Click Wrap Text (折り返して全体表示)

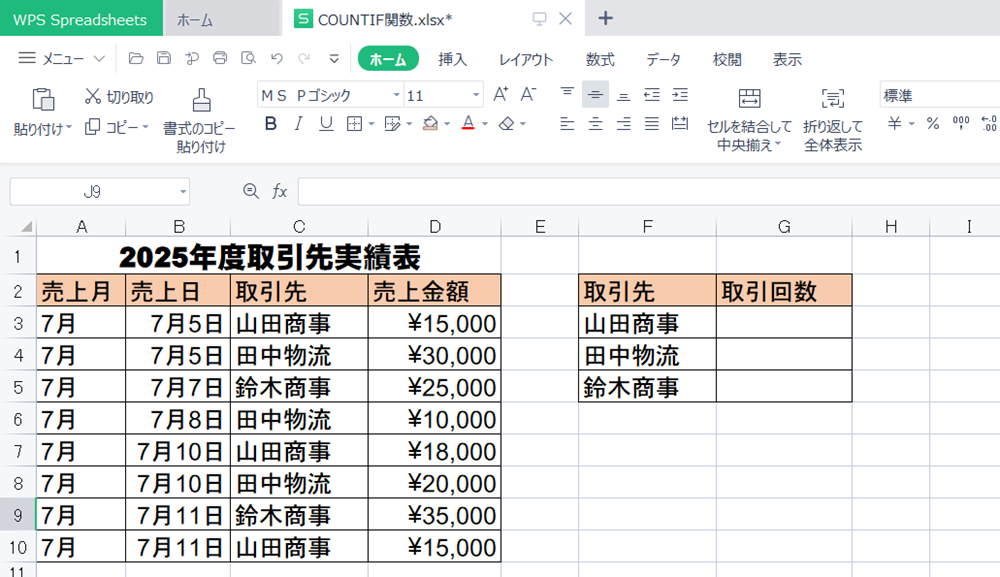833,121
